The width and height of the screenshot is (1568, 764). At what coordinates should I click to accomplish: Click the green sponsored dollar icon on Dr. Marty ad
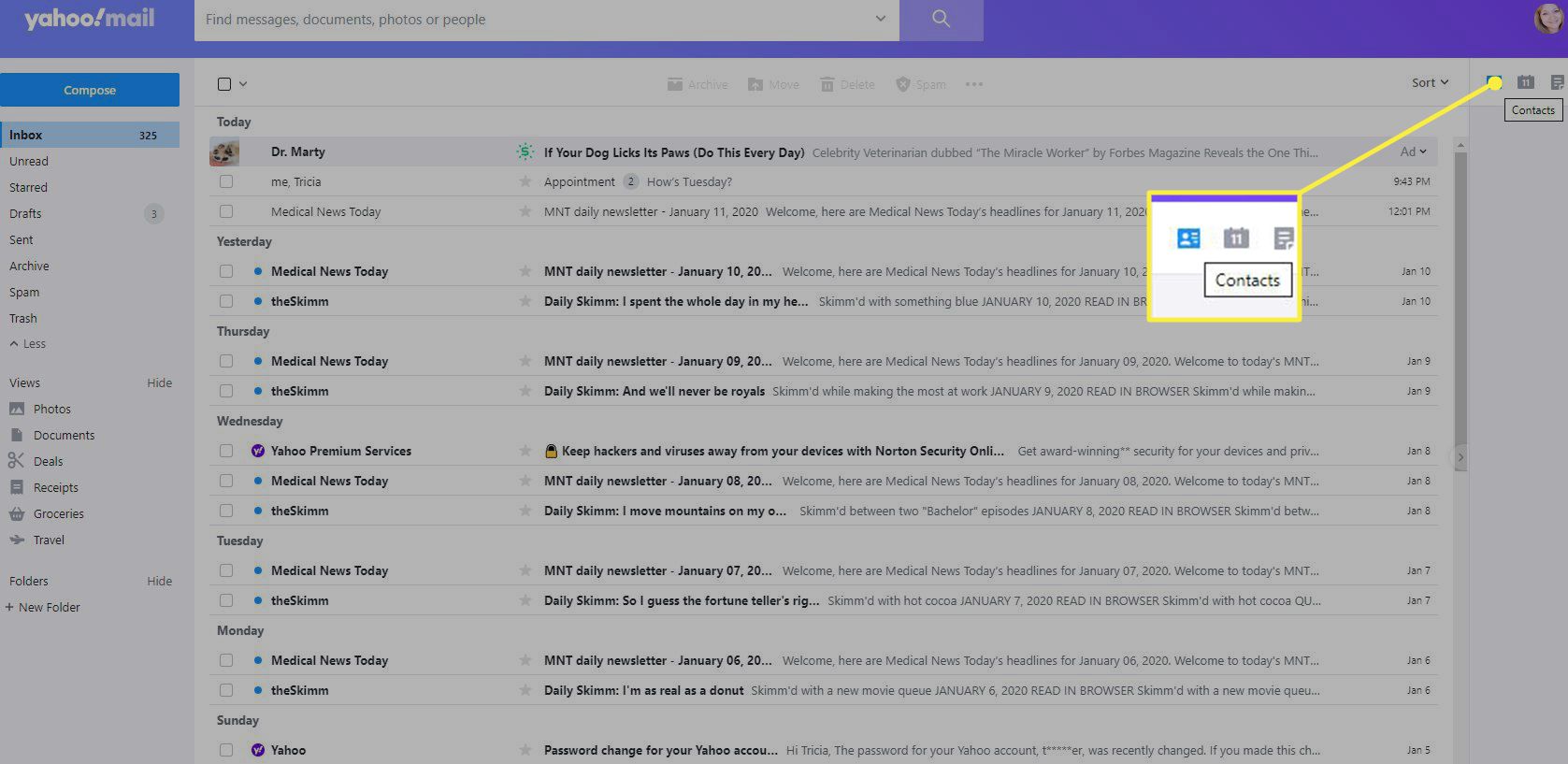point(525,151)
